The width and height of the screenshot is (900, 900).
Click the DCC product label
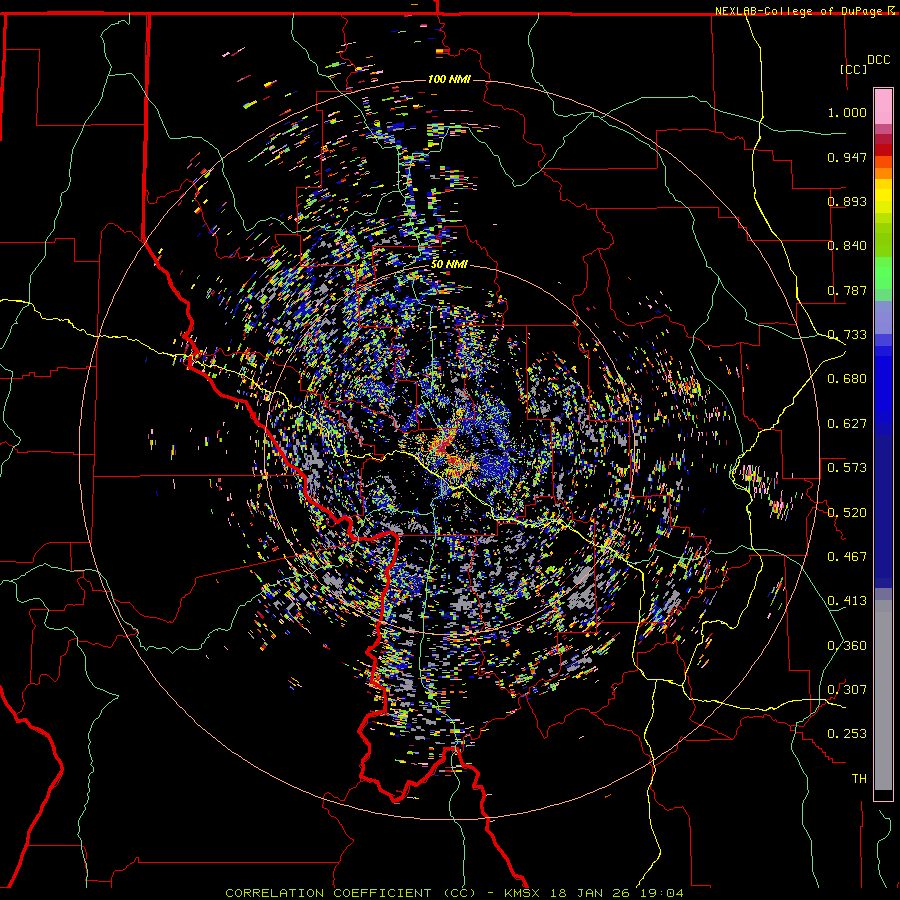point(879,60)
